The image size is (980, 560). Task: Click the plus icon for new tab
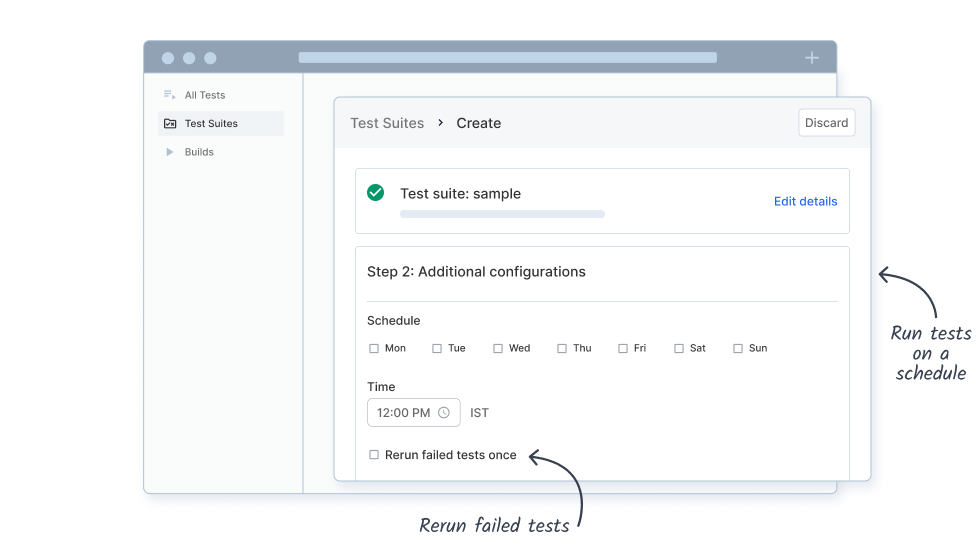[x=812, y=58]
